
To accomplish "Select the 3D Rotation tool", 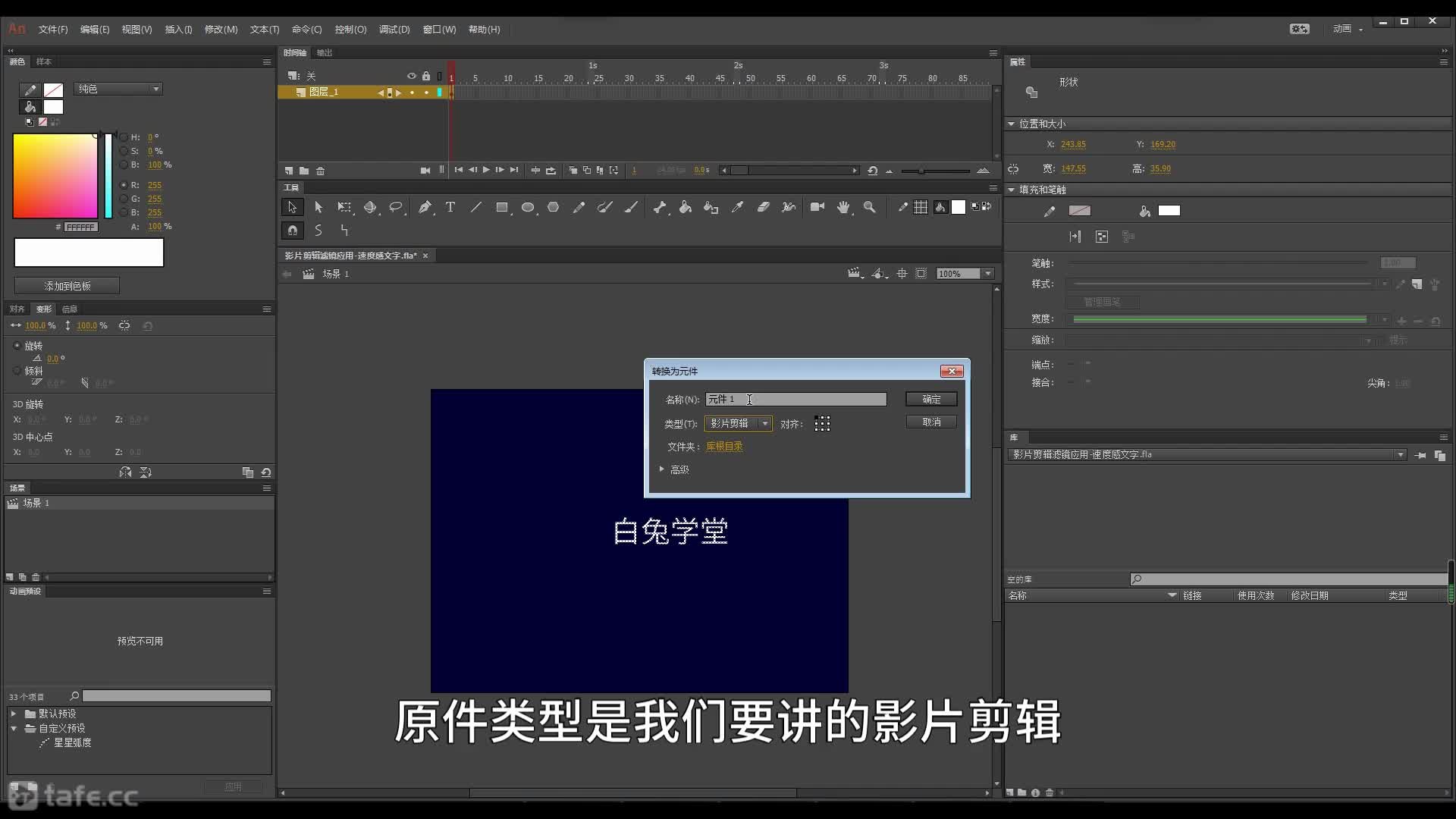I will pyautogui.click(x=370, y=207).
